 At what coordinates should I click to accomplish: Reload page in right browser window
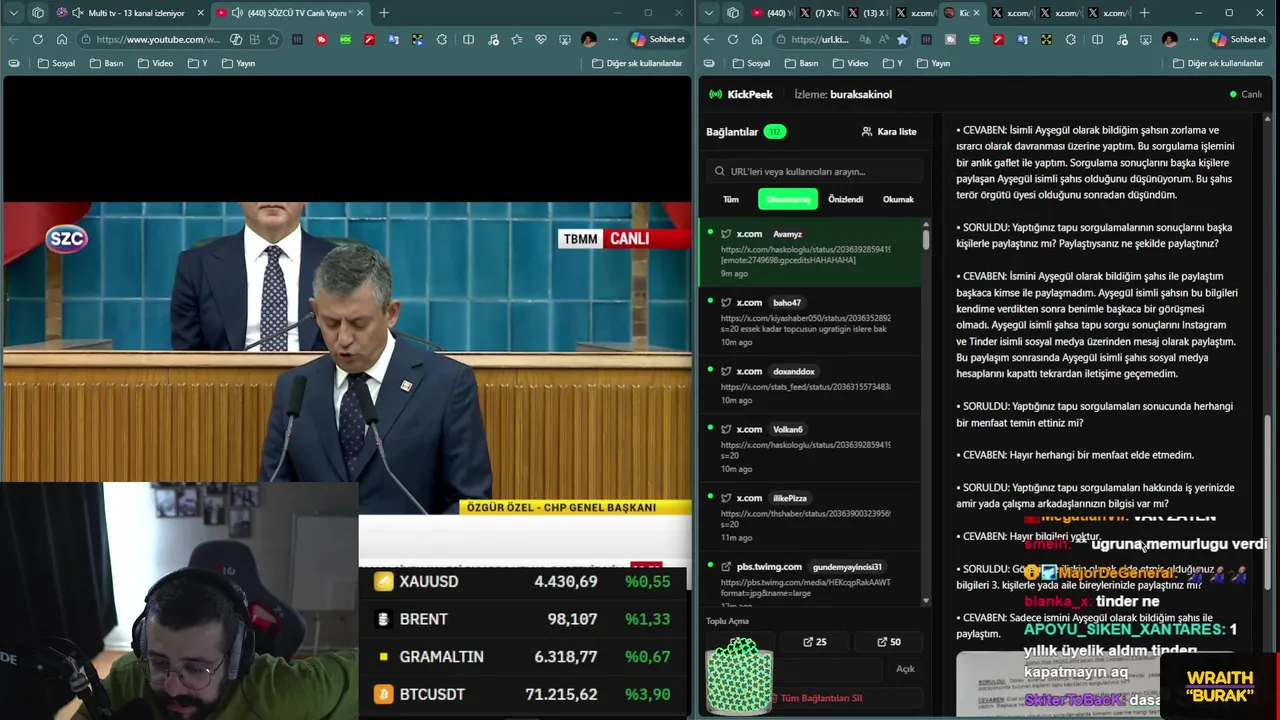pyautogui.click(x=732, y=39)
